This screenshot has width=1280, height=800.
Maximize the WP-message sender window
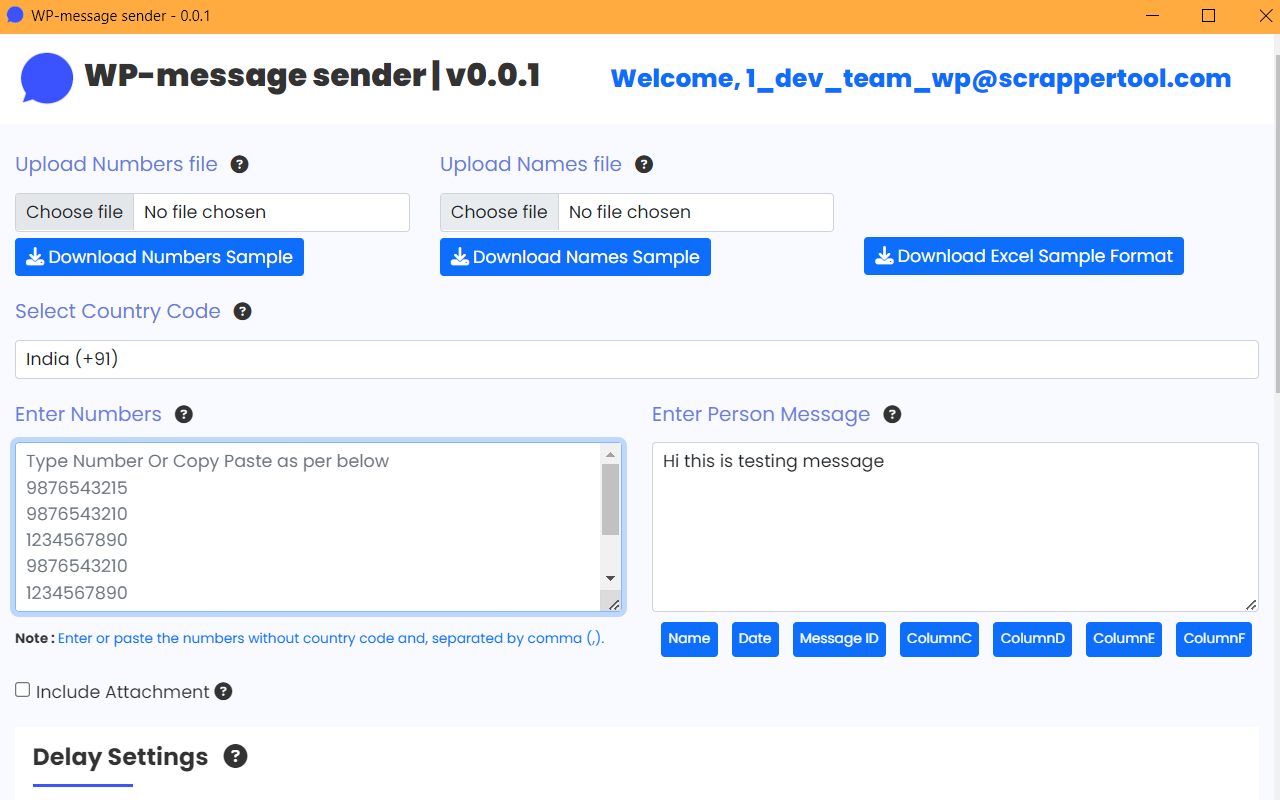[1208, 16]
